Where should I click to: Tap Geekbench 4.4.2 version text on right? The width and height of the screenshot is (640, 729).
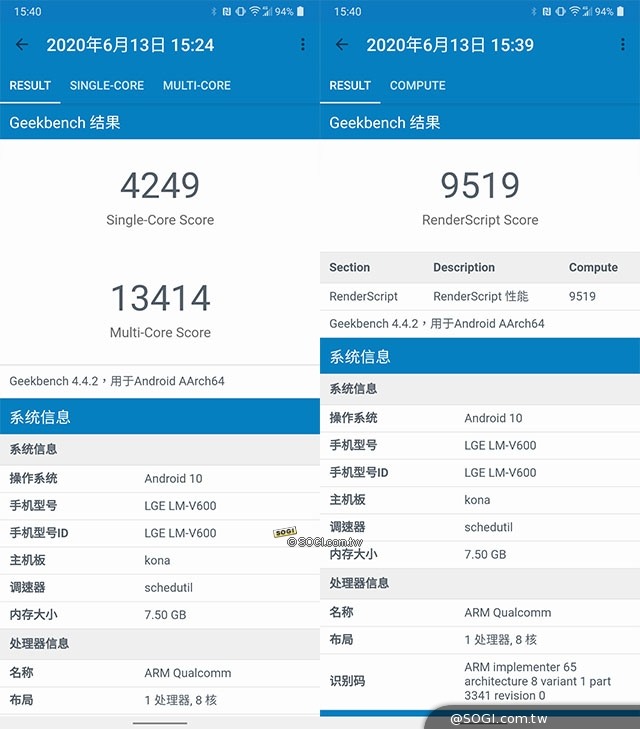tap(437, 324)
